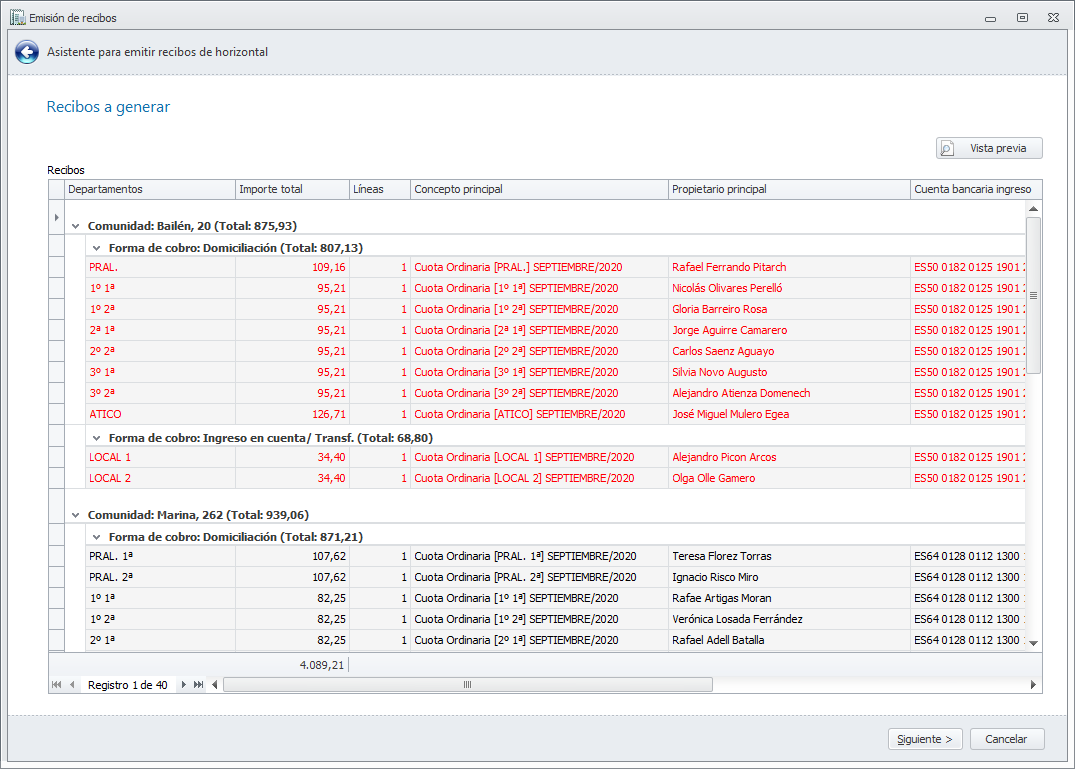Click the horizontal scrollbar left arrow
The image size is (1075, 769).
coord(215,685)
